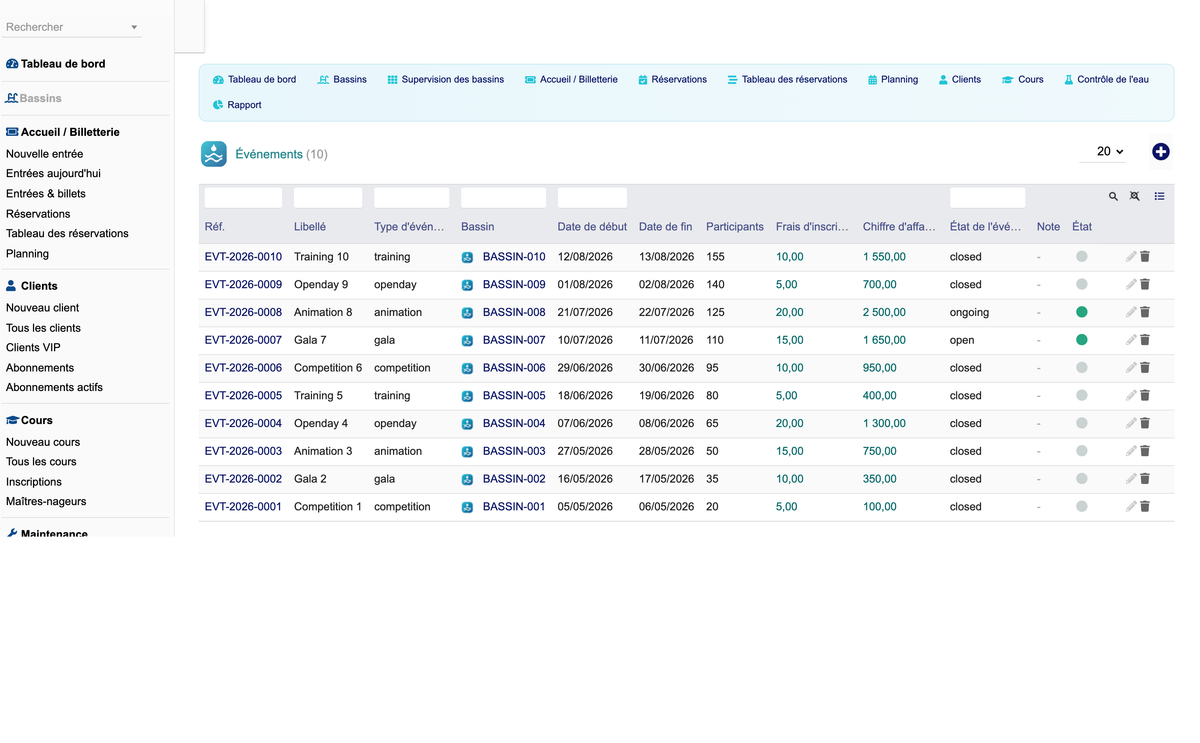Open the Bassins tab in top bar

[x=342, y=80]
